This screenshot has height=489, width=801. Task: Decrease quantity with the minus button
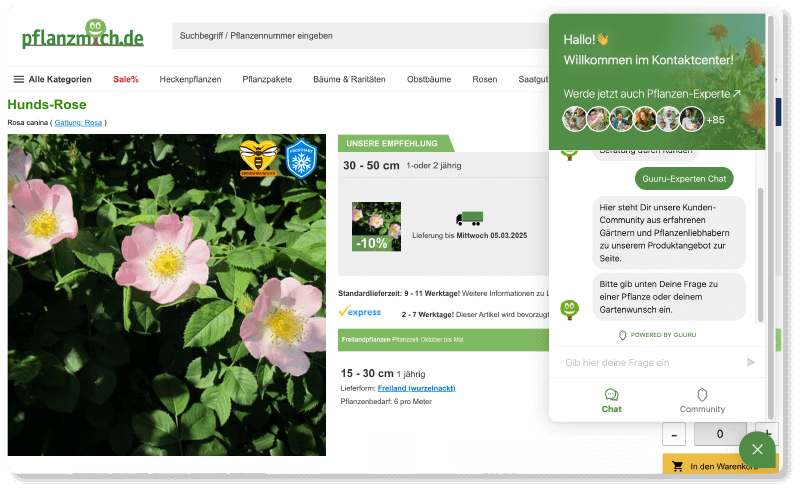tap(674, 435)
